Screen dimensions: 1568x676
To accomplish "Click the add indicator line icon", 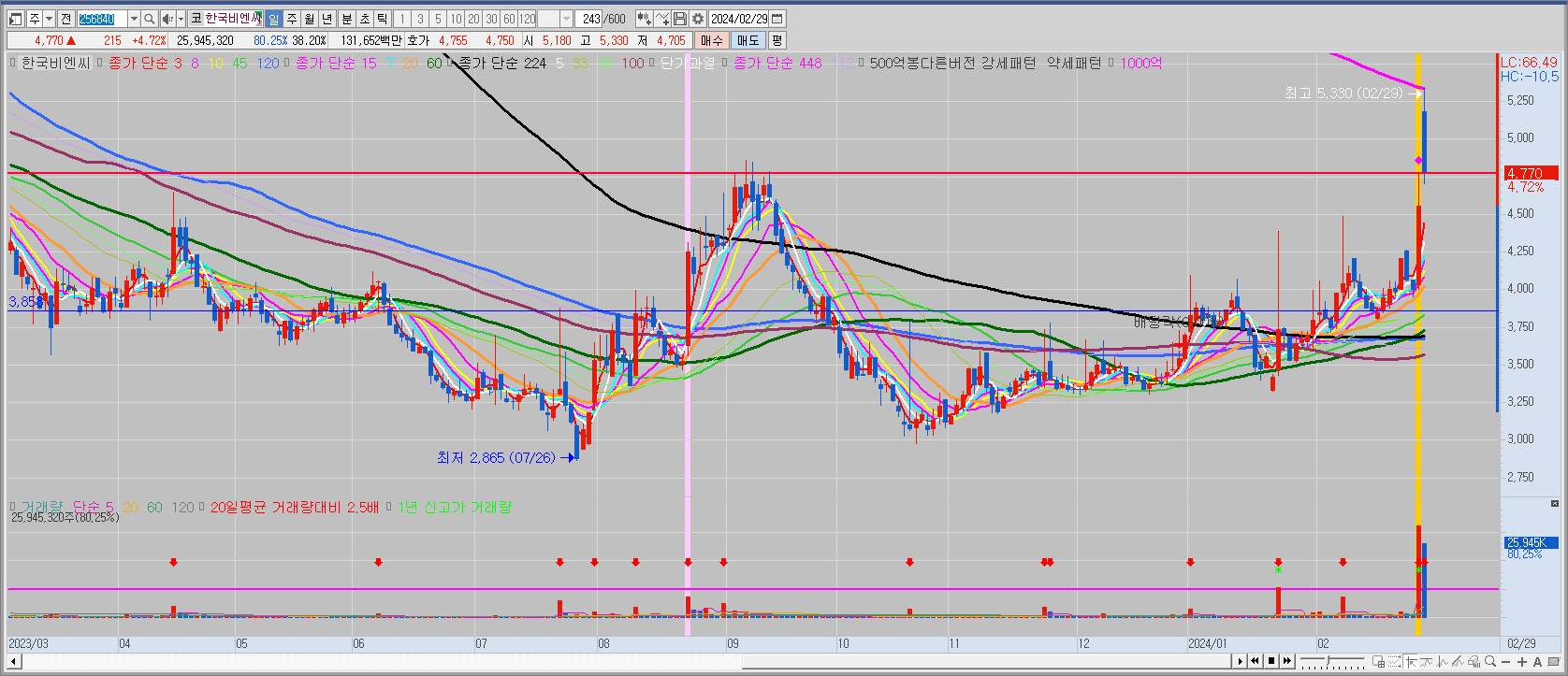I will 661,19.
